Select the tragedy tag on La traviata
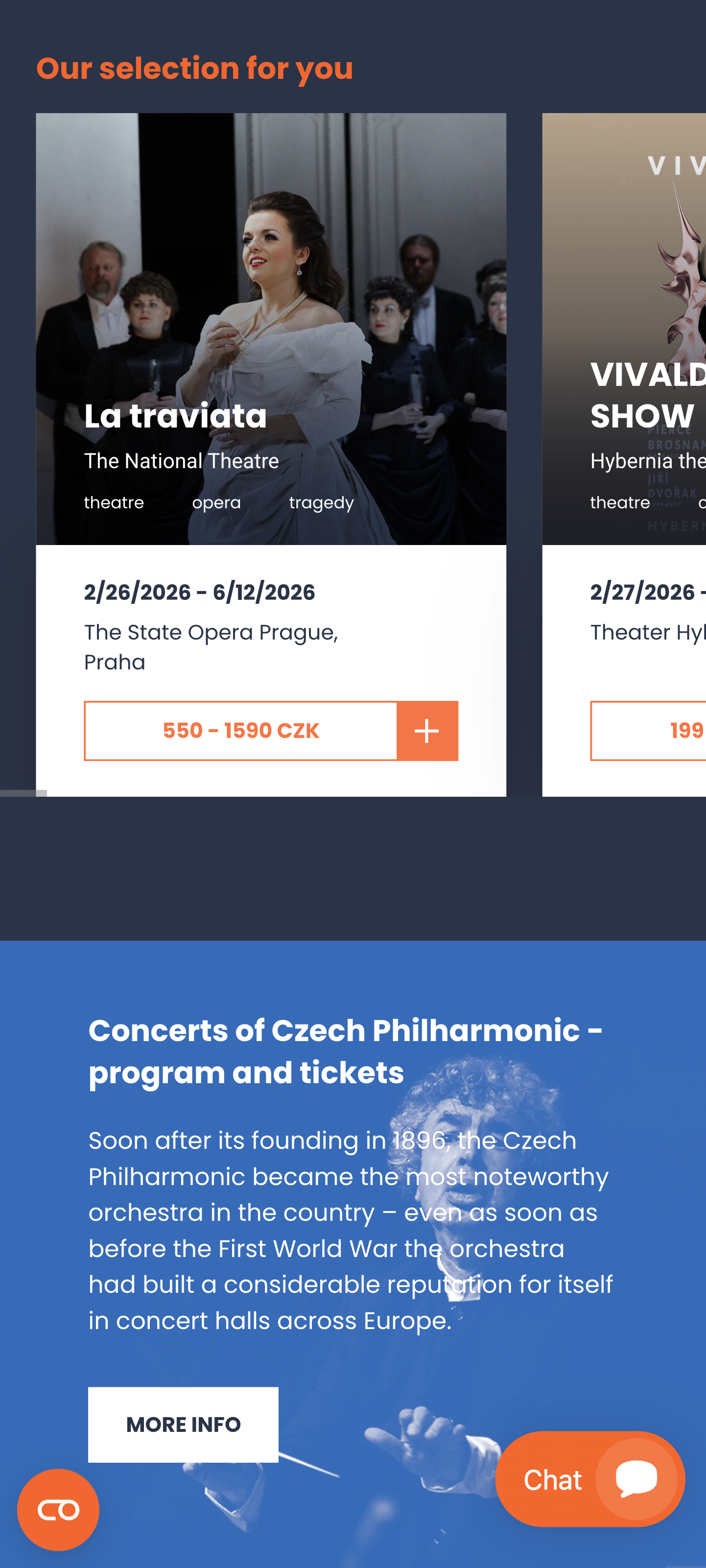 (x=321, y=503)
